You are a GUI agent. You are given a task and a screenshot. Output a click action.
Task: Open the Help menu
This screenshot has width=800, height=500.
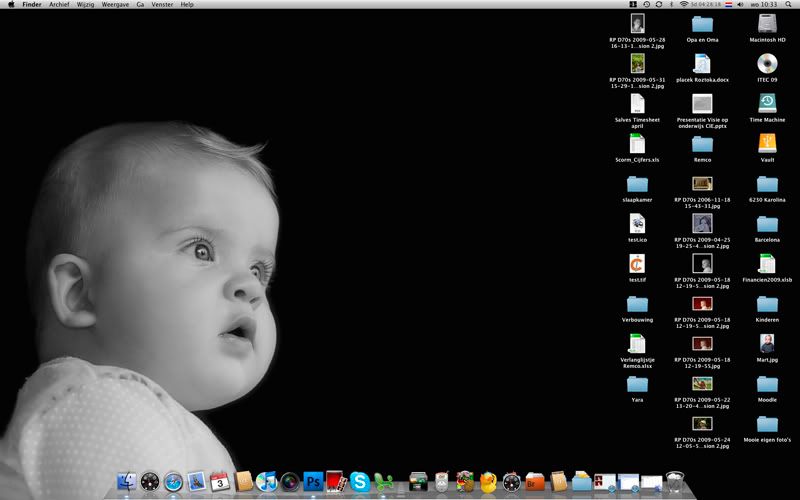pos(187,4)
